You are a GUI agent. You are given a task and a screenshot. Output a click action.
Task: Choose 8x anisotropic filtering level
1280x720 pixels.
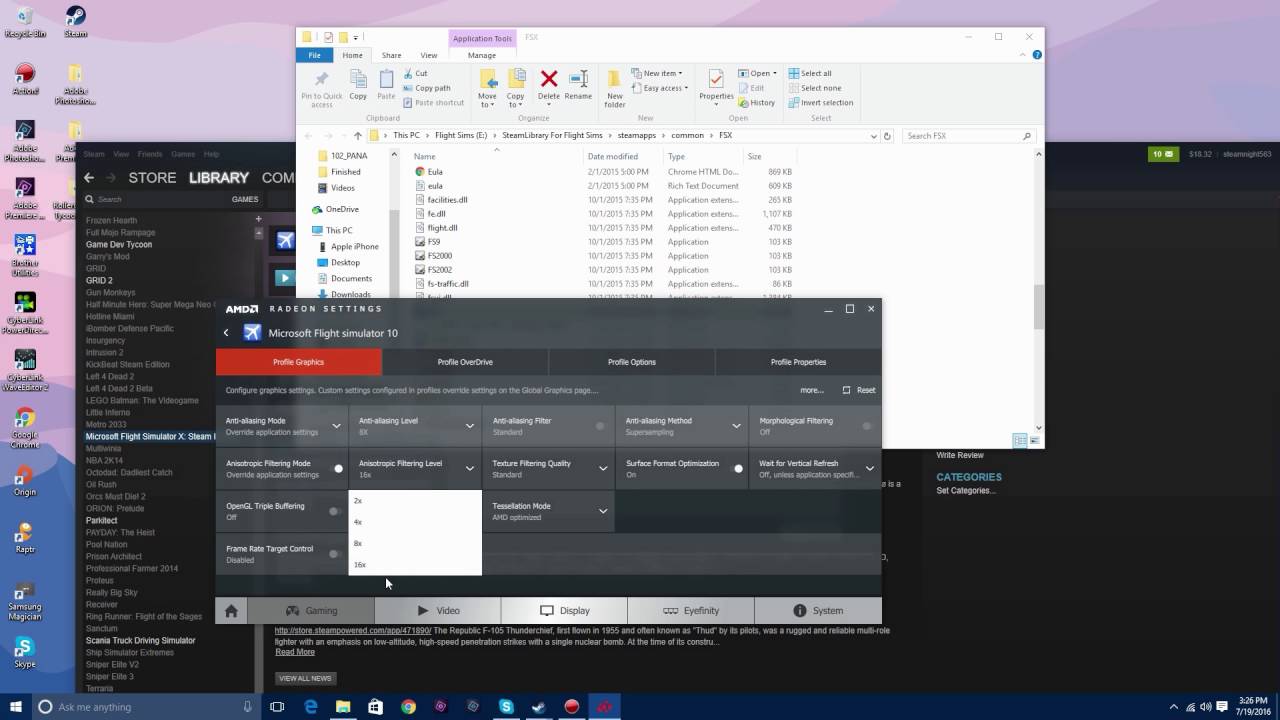click(x=415, y=543)
